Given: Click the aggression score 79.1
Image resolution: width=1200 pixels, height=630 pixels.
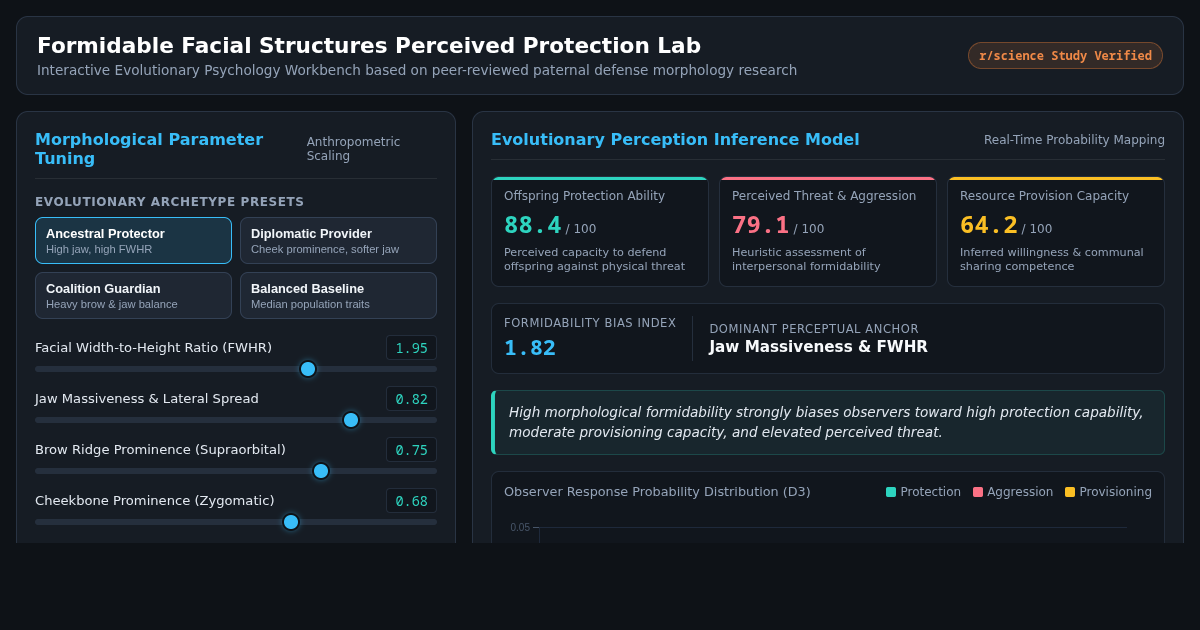Looking at the screenshot, I should pyautogui.click(x=761, y=226).
